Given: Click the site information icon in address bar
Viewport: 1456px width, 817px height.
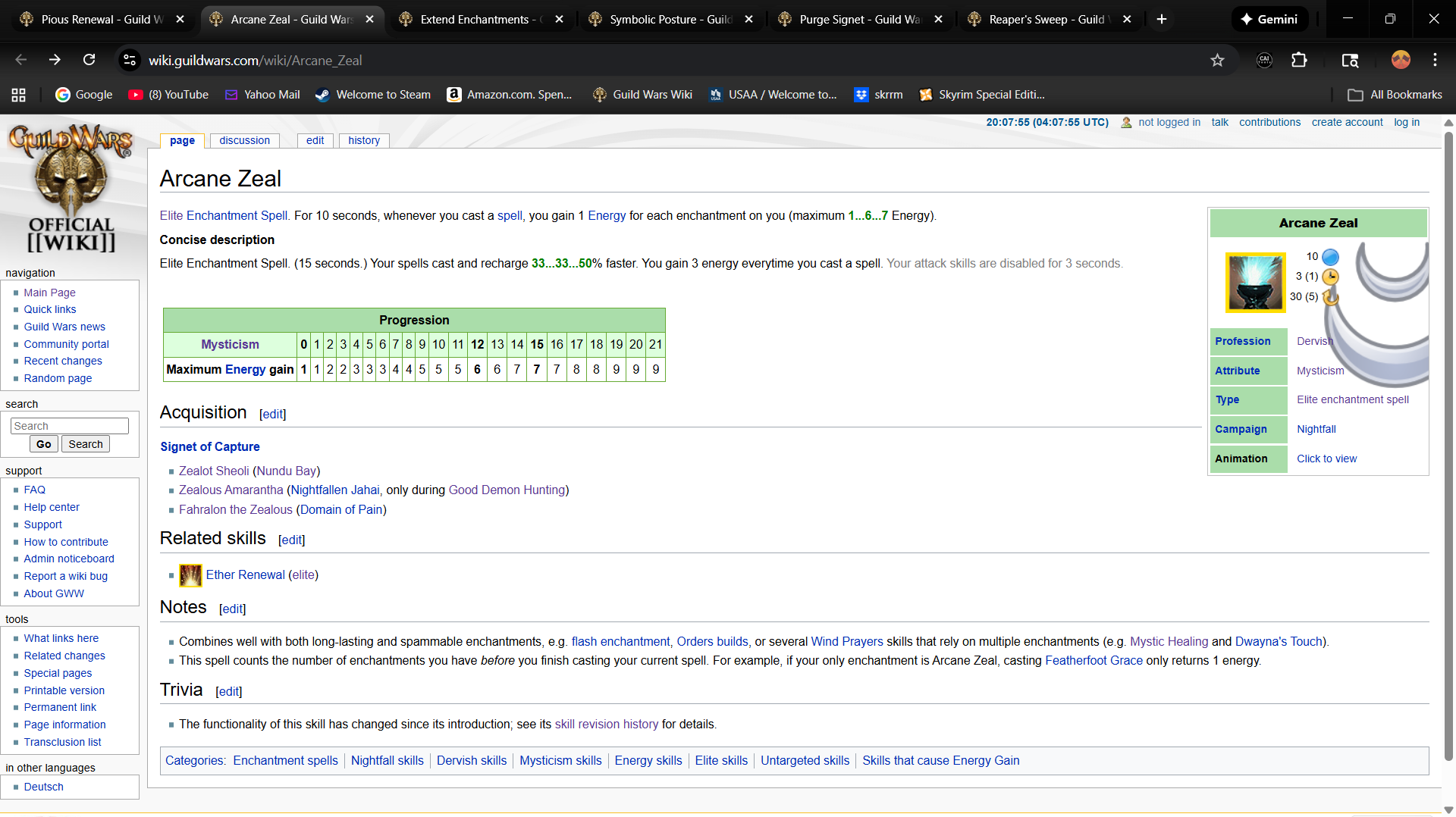Looking at the screenshot, I should tap(130, 60).
